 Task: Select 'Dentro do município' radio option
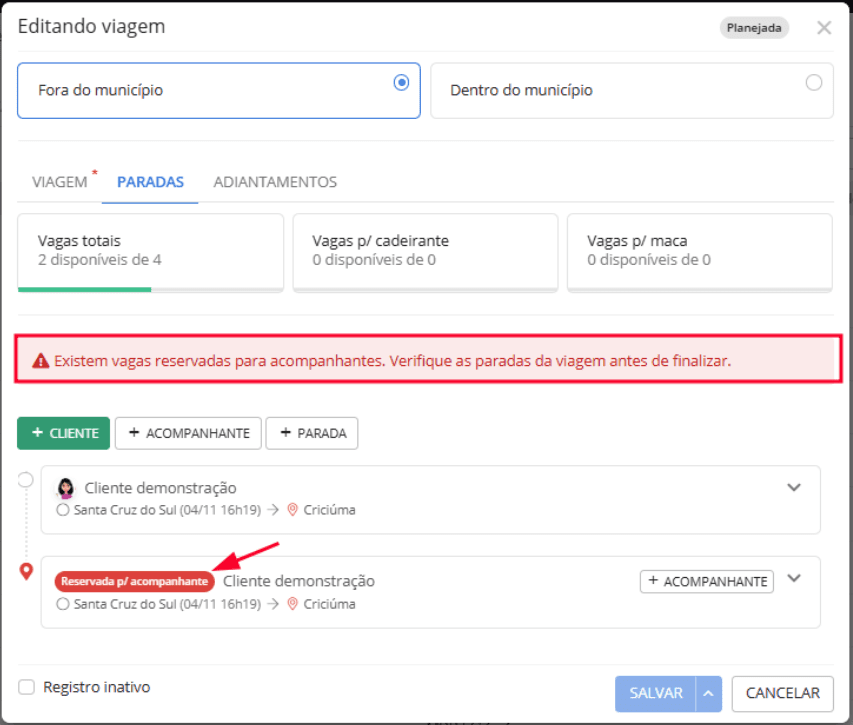pyautogui.click(x=814, y=83)
